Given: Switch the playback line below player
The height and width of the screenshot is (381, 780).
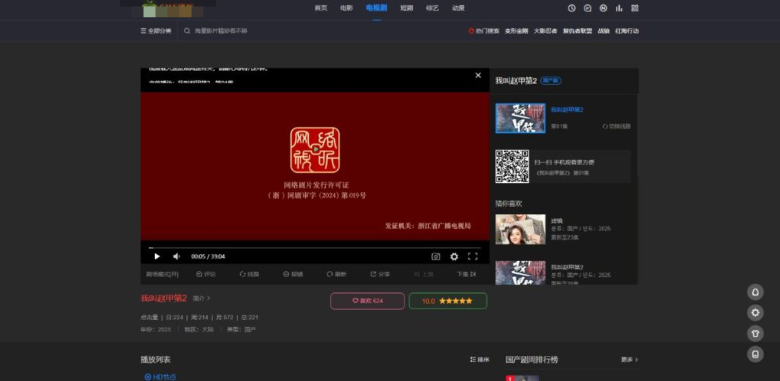Looking at the screenshot, I should click(x=249, y=274).
